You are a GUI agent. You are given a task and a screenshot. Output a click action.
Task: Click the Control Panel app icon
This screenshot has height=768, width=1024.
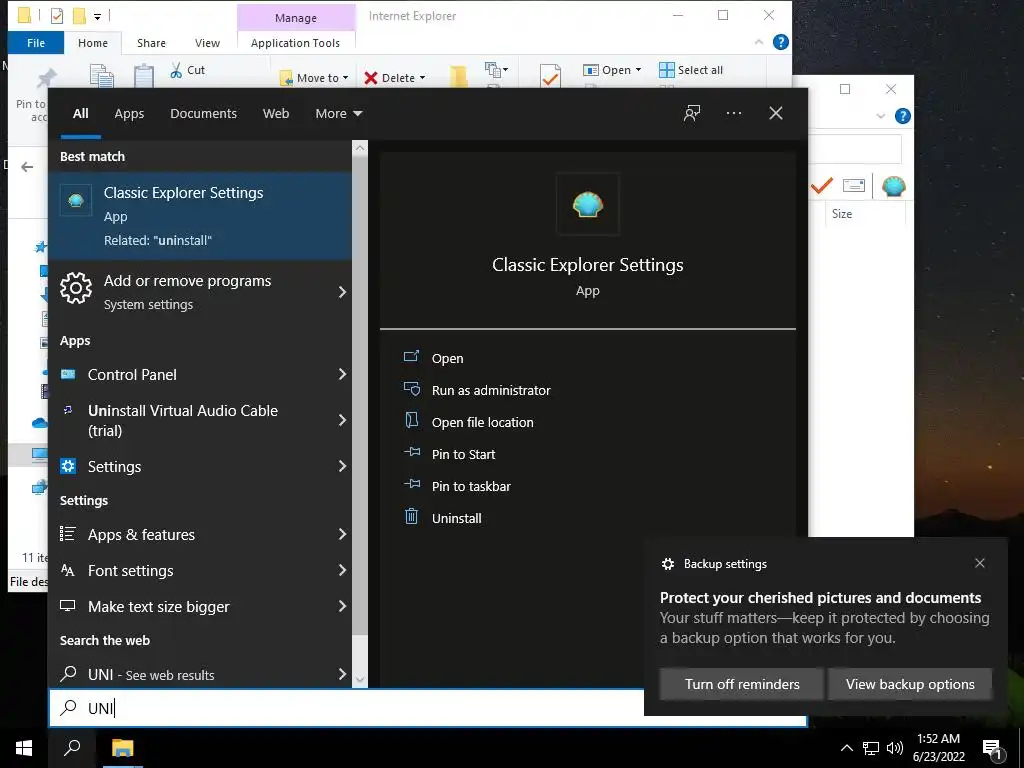coord(68,374)
